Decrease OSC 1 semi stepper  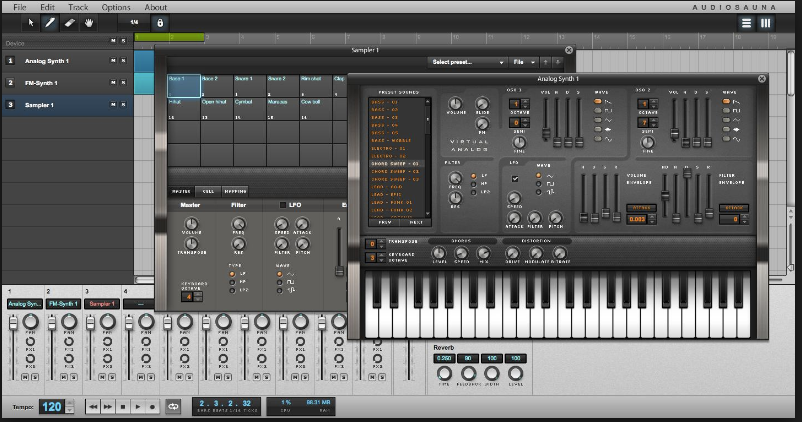525,125
